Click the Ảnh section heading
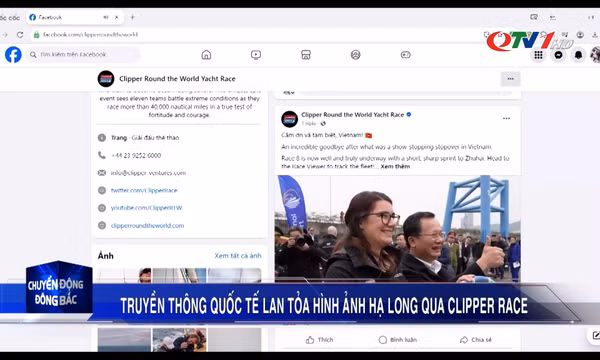The height and width of the screenshot is (360, 600). (x=106, y=256)
